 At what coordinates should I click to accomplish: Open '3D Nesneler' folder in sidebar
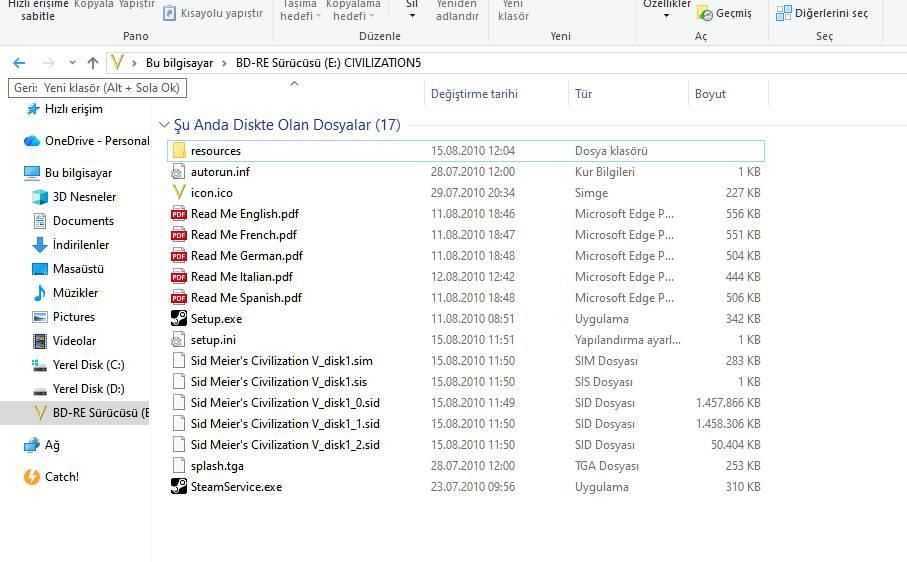click(73, 197)
